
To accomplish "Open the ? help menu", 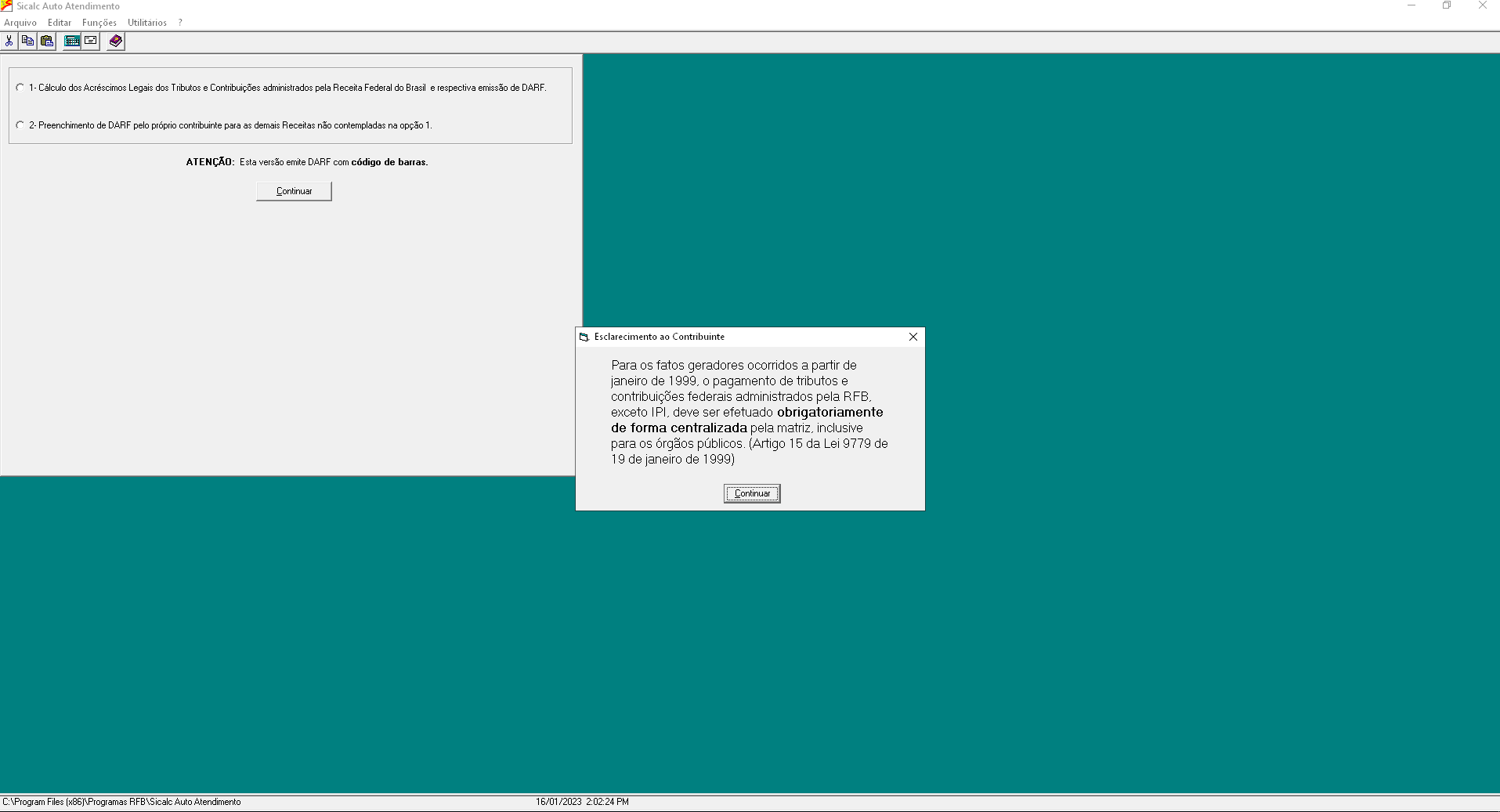I will coord(180,23).
